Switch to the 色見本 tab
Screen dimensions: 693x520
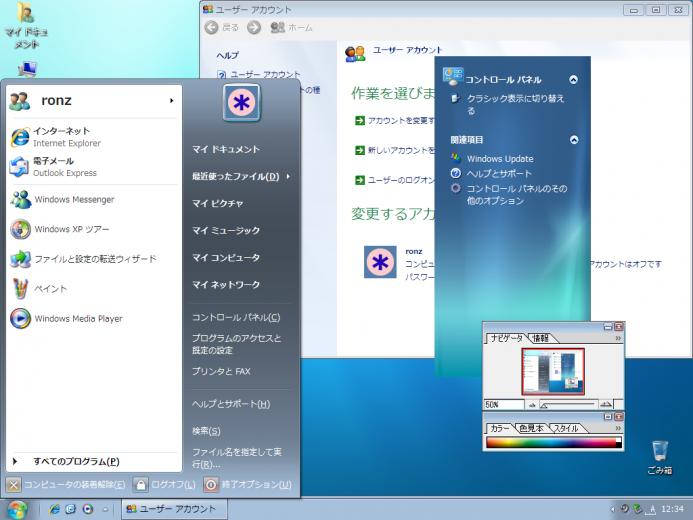tap(531, 429)
